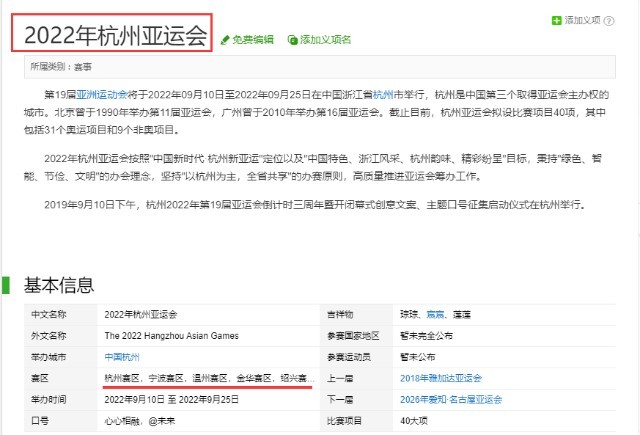Click the question mark help icon after 添加义项
This screenshot has height=435, width=640.
tap(609, 20)
